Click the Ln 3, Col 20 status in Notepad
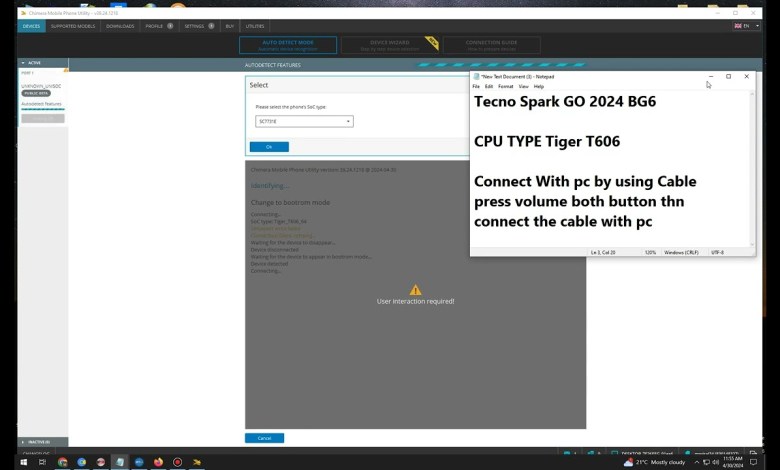This screenshot has height=470, width=780. [x=603, y=253]
